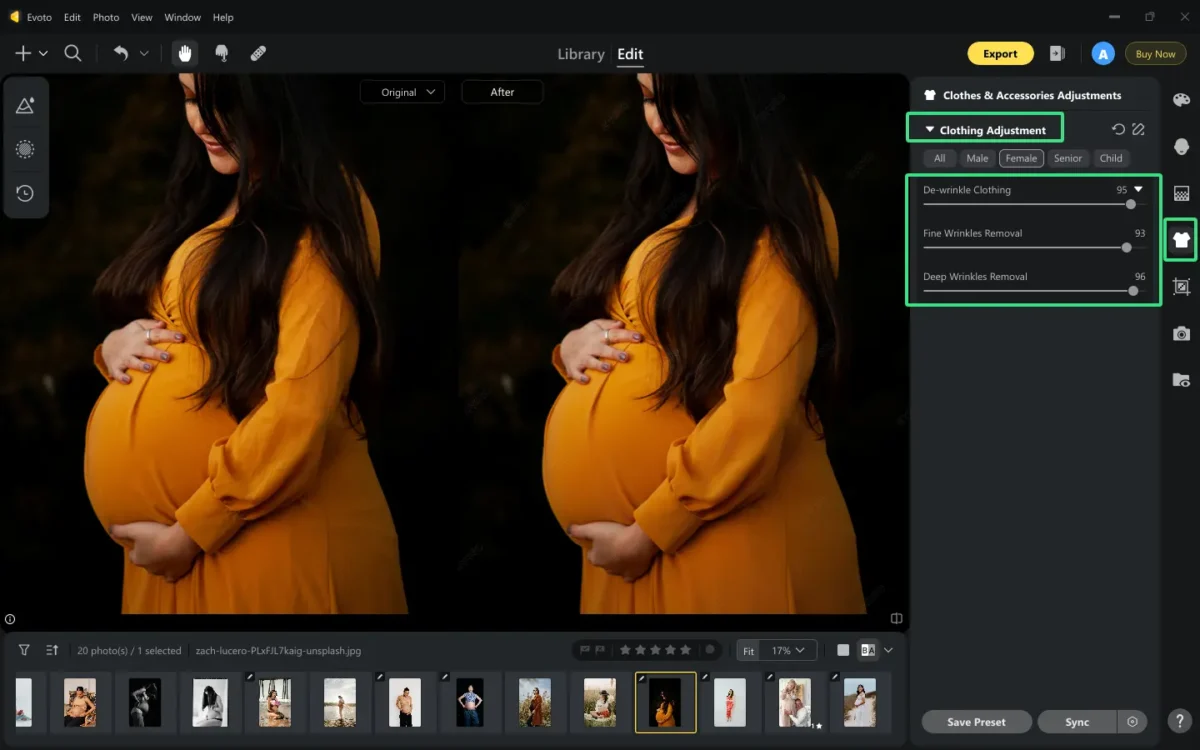Viewport: 1200px width, 750px height.
Task: Select the bandage healing tool
Action: 258,54
